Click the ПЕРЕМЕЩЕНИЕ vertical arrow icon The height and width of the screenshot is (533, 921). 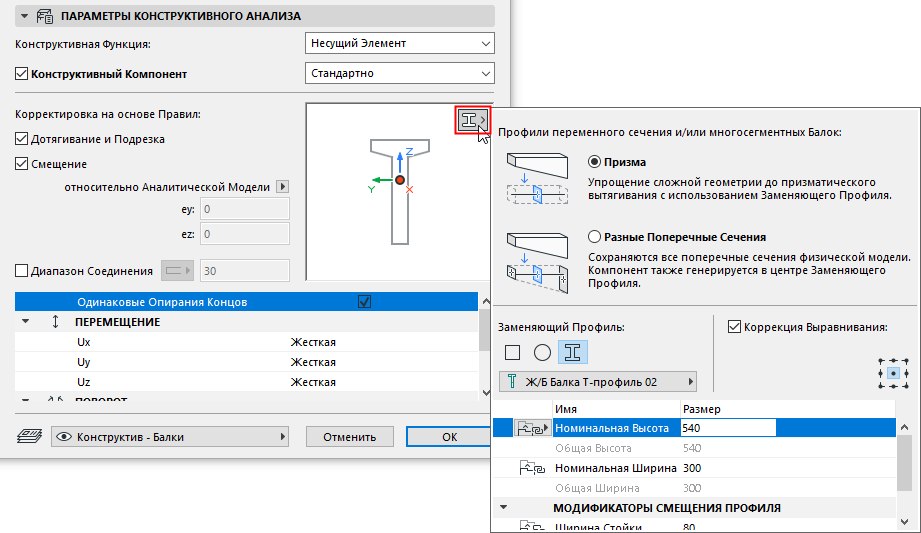coord(55,322)
